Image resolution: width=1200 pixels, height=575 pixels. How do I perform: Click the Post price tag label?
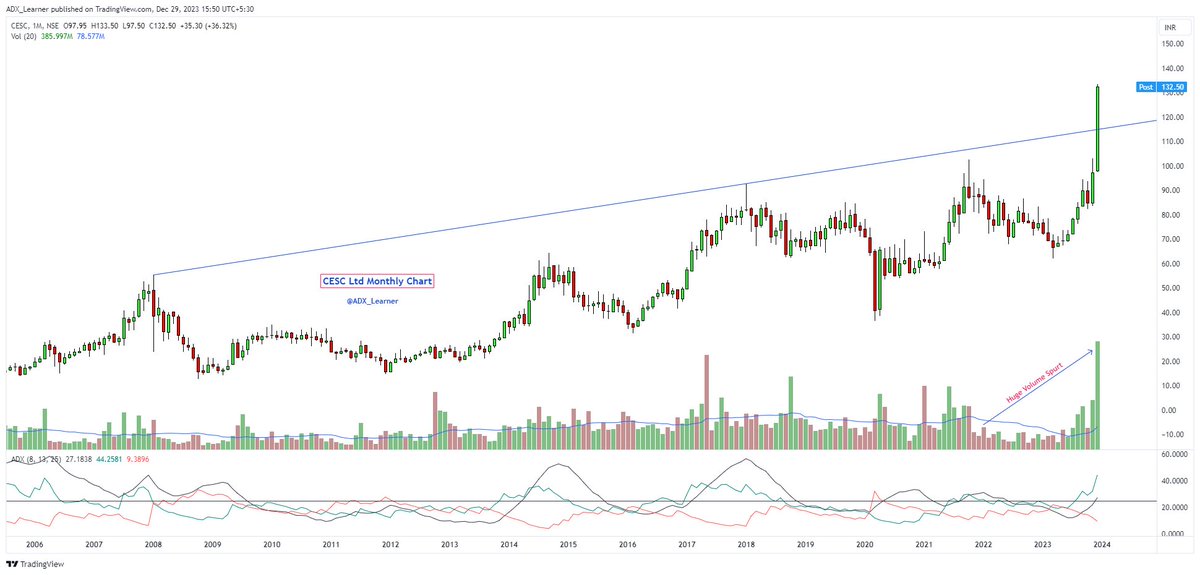1146,87
